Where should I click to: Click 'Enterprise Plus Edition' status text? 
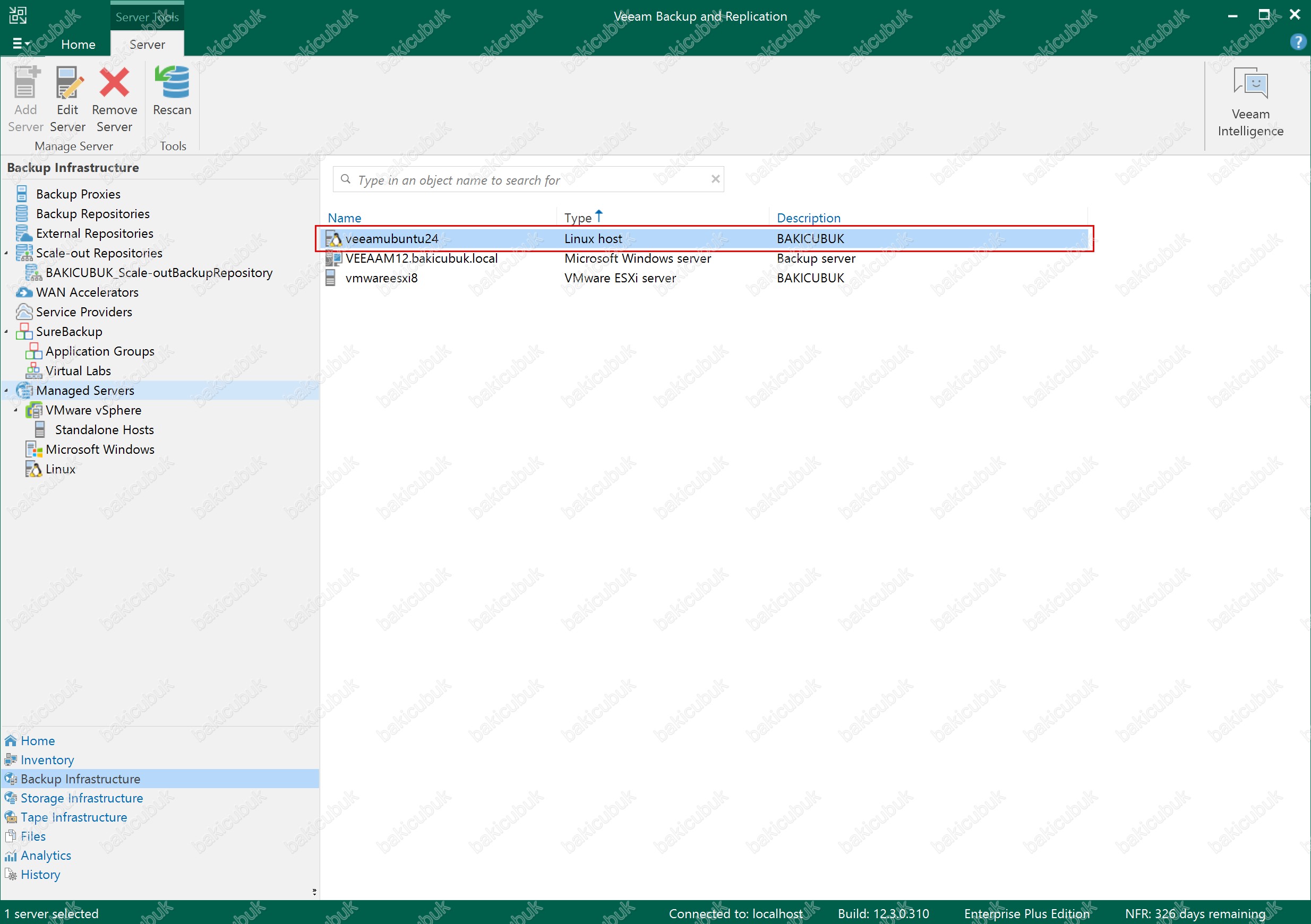pyautogui.click(x=1026, y=914)
